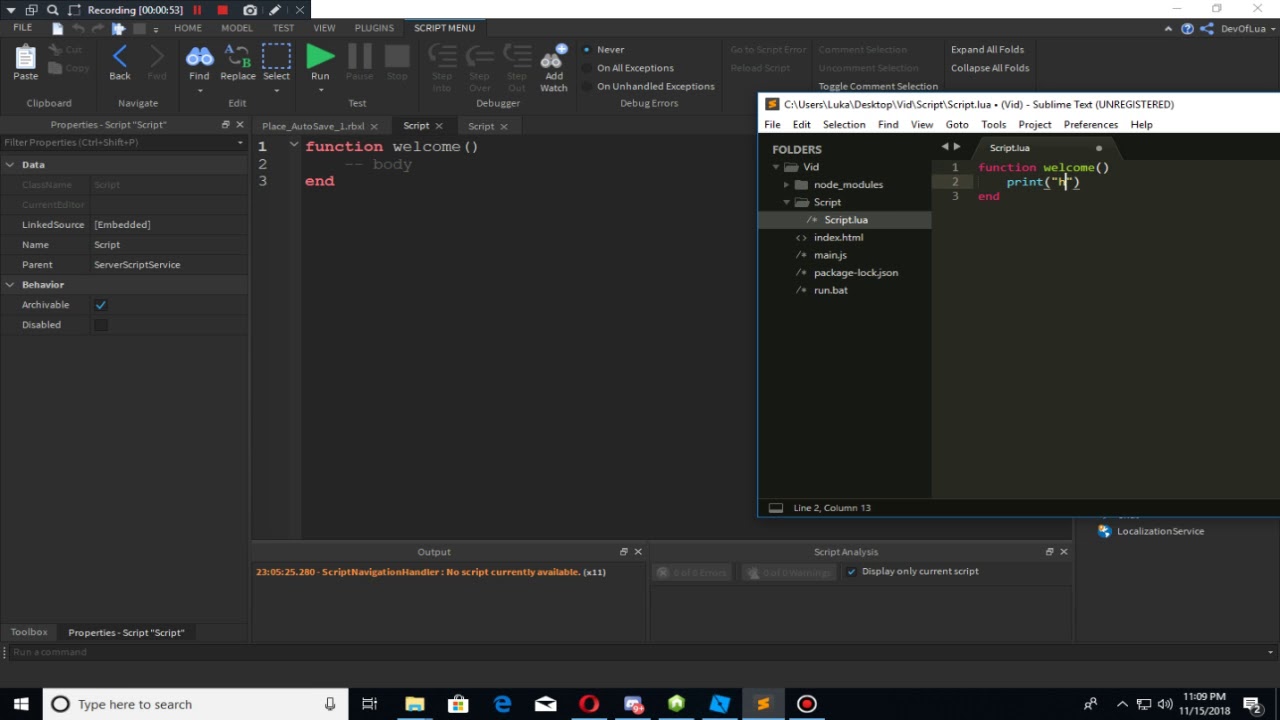
Task: Click the Select dashed-rectangle icon
Action: (x=276, y=56)
